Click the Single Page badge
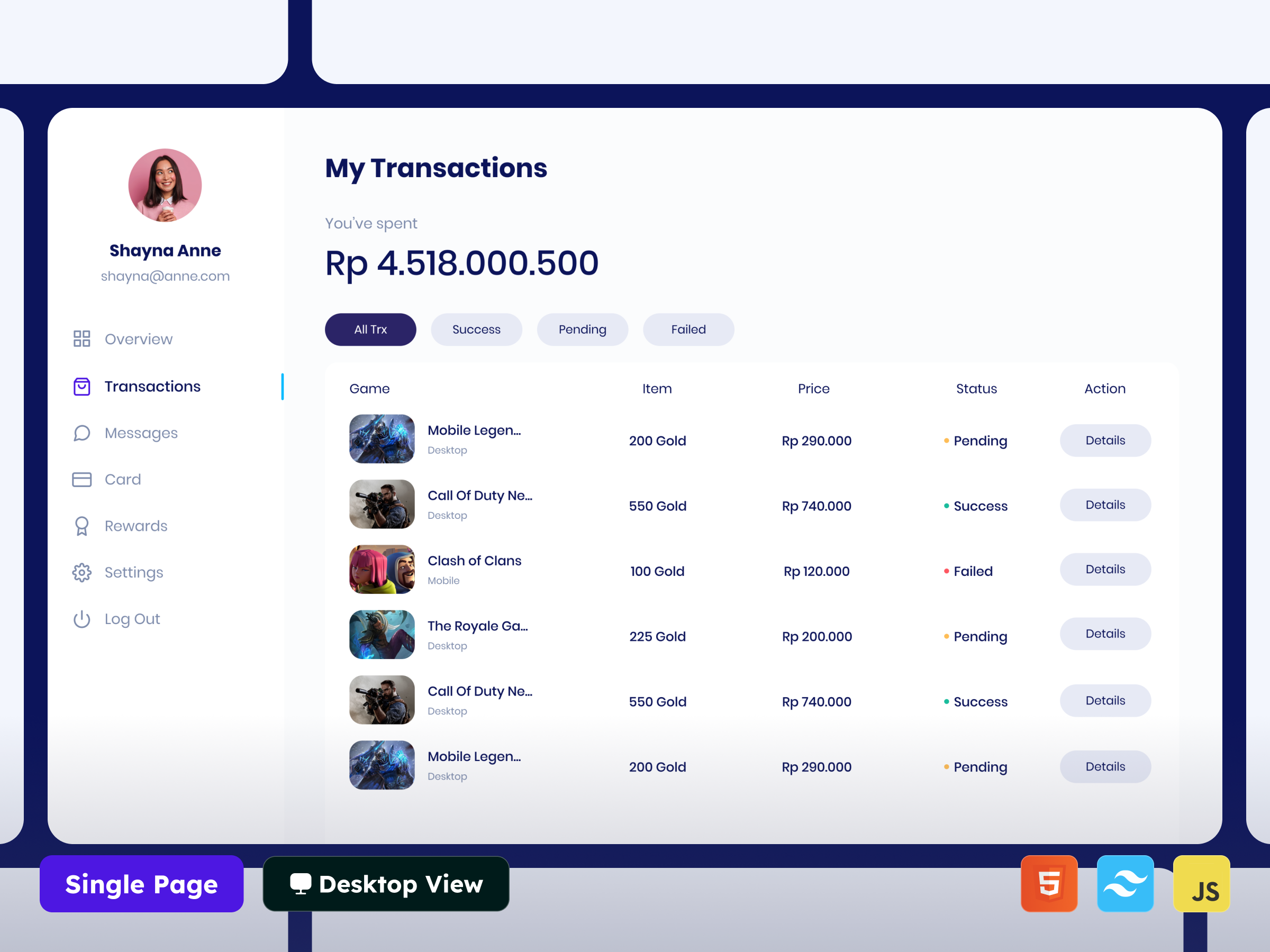The width and height of the screenshot is (1270, 952). (141, 884)
